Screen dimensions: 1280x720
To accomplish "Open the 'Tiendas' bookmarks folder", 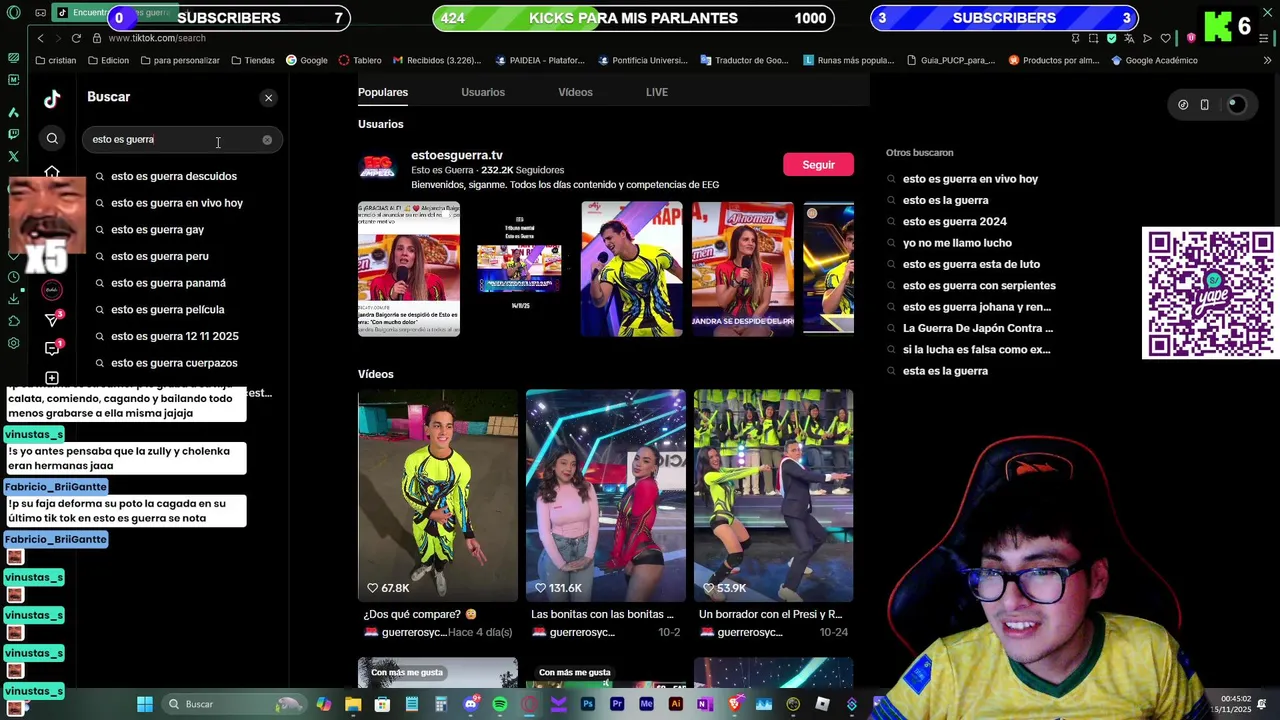I will 253,60.
